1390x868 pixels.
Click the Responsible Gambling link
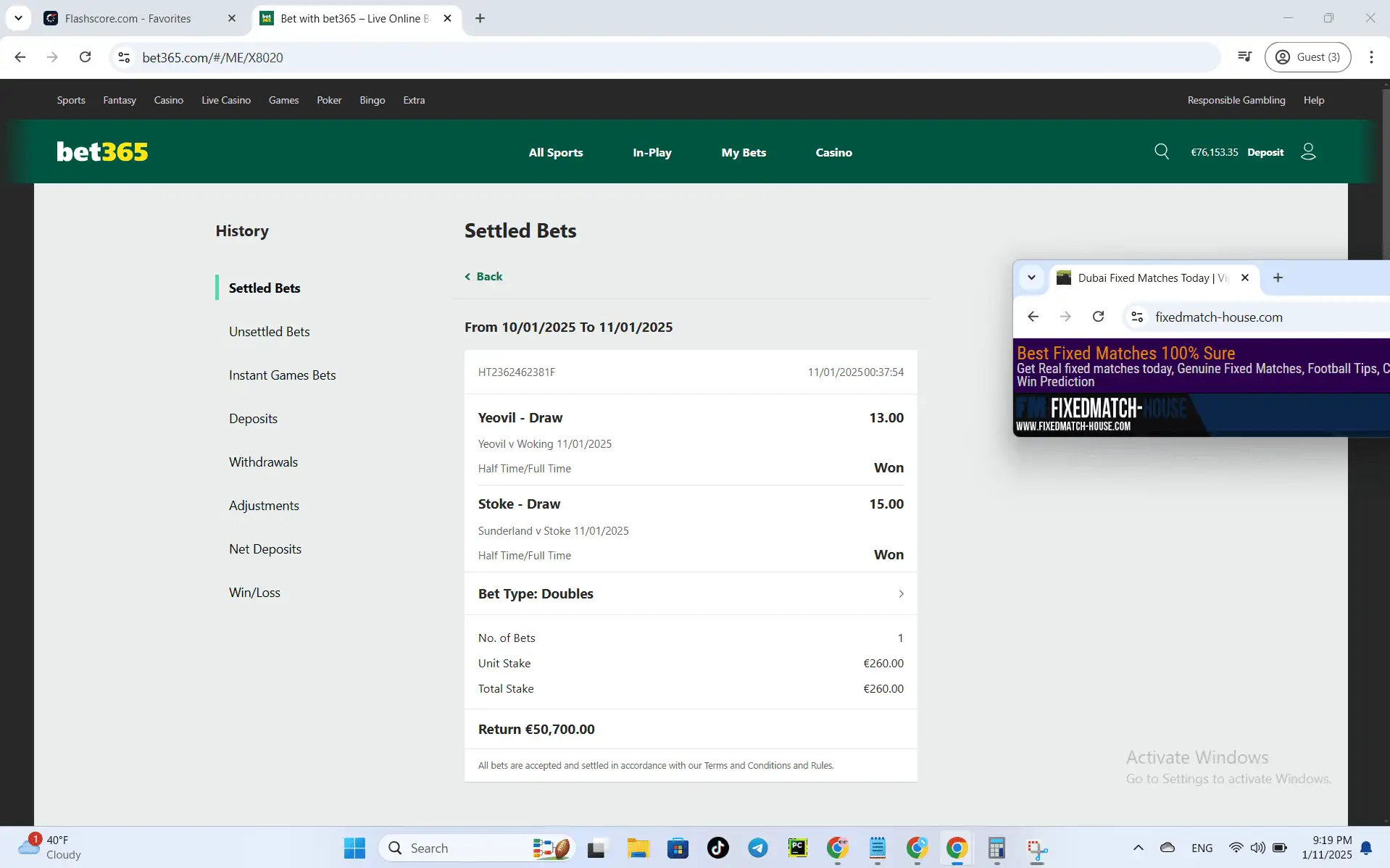click(x=1236, y=100)
